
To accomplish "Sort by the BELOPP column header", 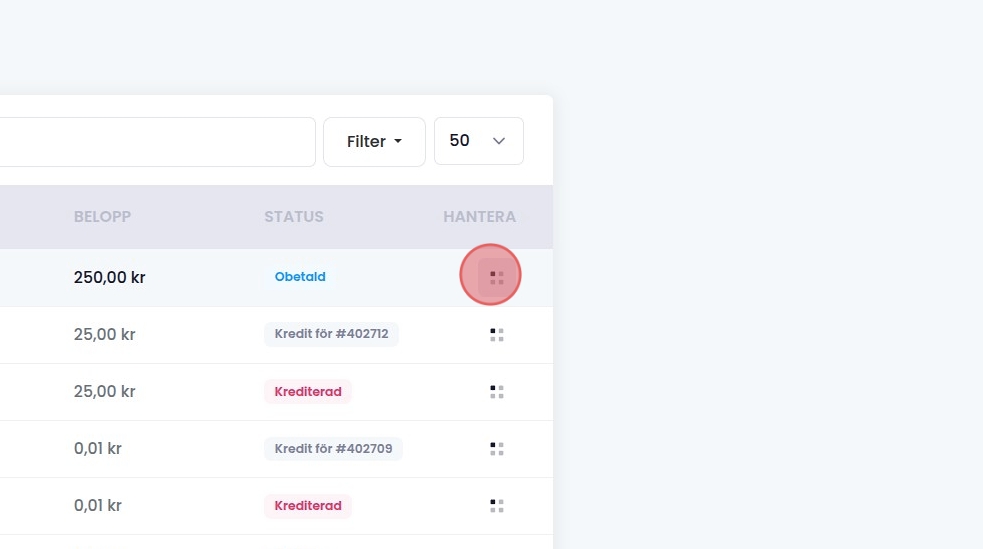I will (102, 217).
